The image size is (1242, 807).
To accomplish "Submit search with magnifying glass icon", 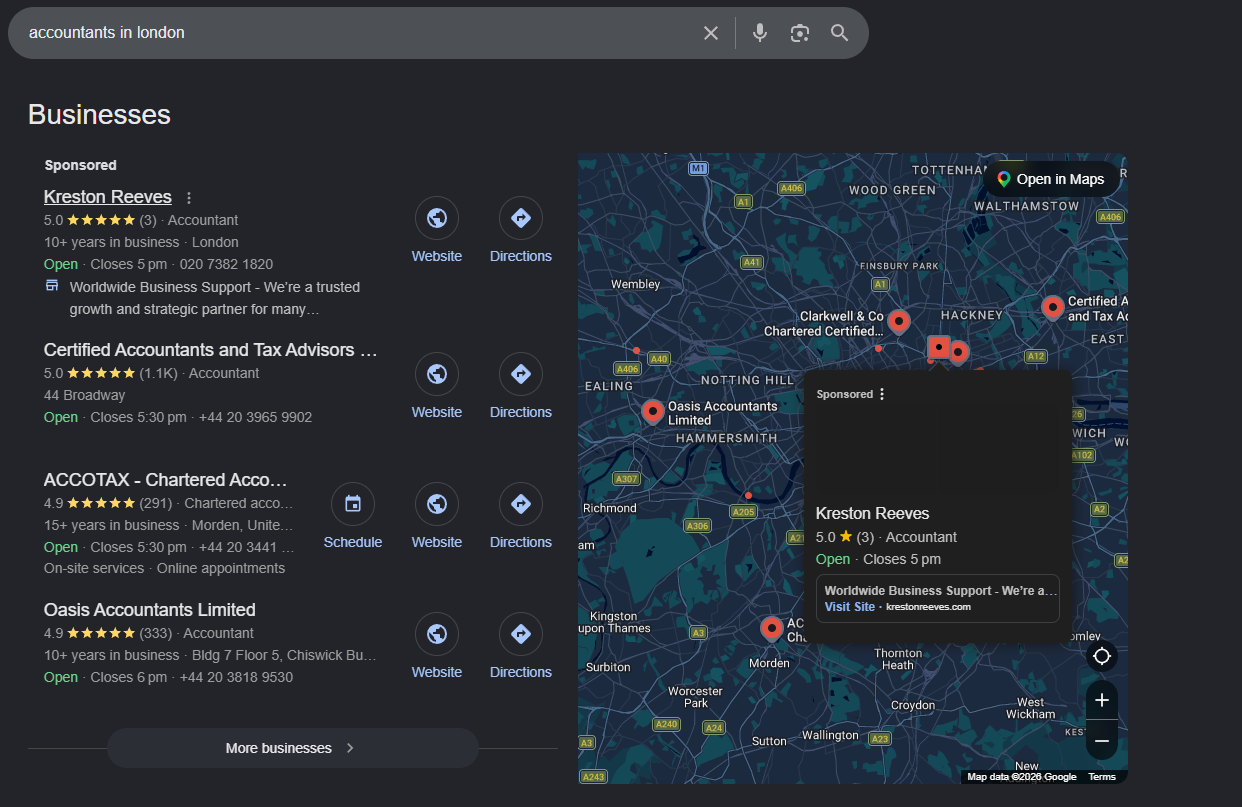I will coord(839,33).
